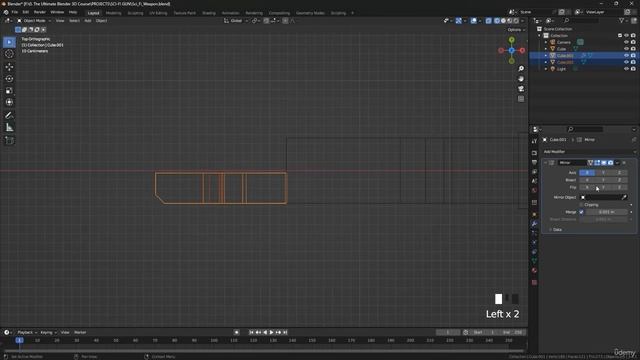
Task: Switch to the Shading workspace tab
Action: [209, 13]
